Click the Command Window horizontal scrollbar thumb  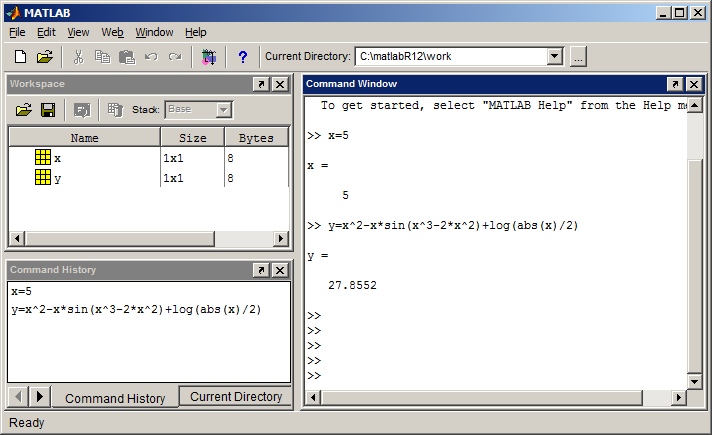point(482,398)
